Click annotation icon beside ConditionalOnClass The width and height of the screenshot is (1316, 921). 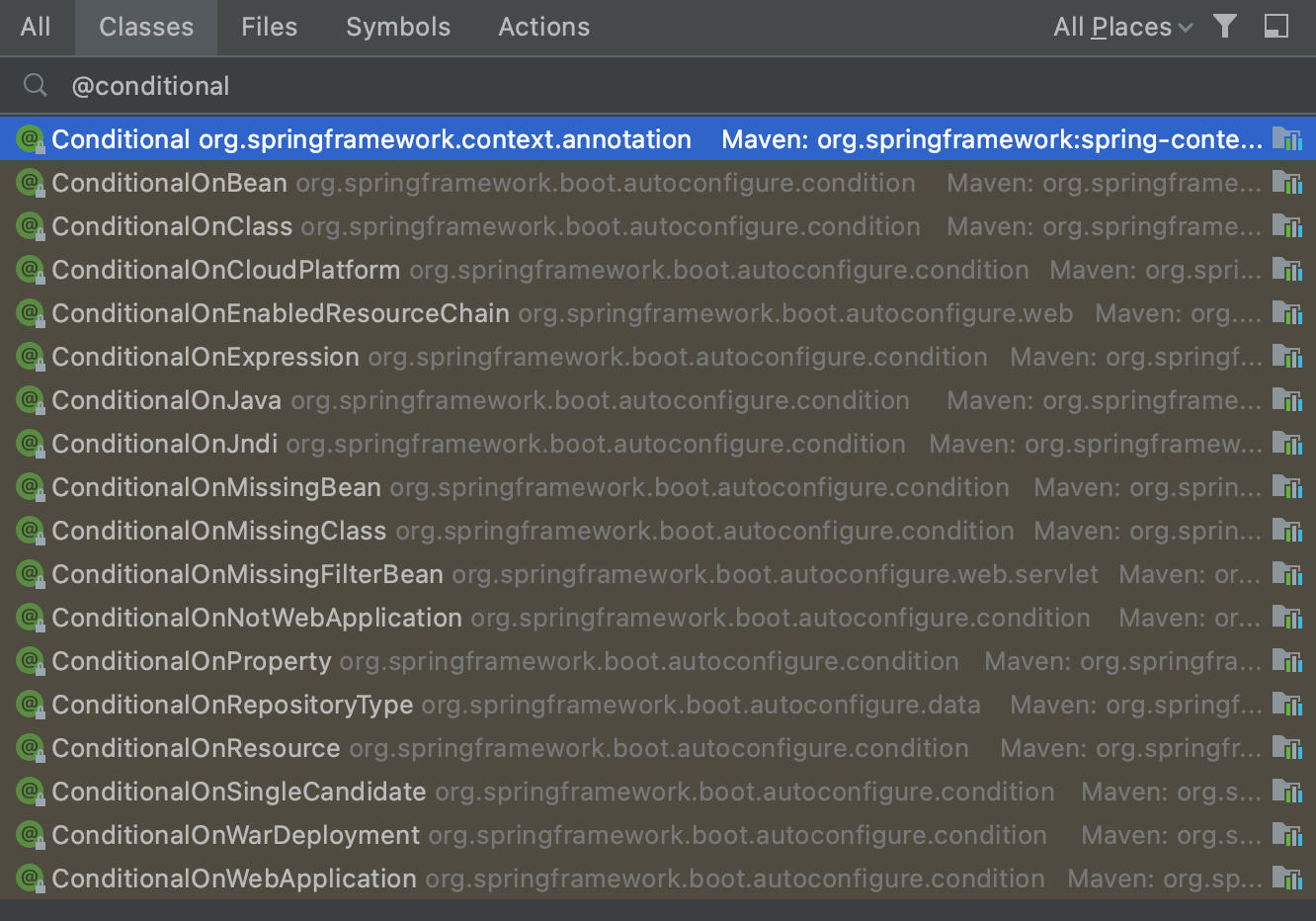(31, 226)
